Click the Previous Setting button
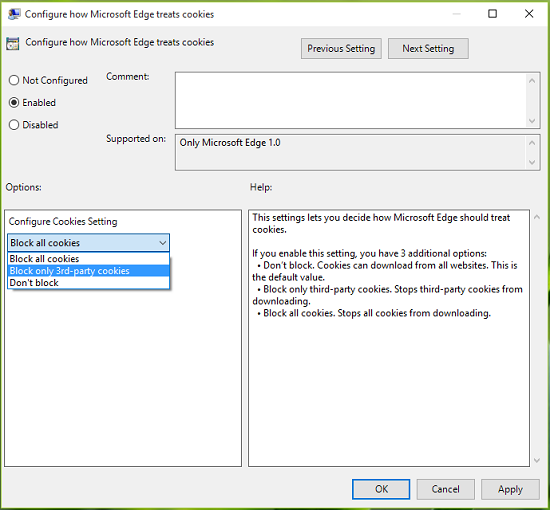Viewport: 550px width, 510px height. [341, 48]
